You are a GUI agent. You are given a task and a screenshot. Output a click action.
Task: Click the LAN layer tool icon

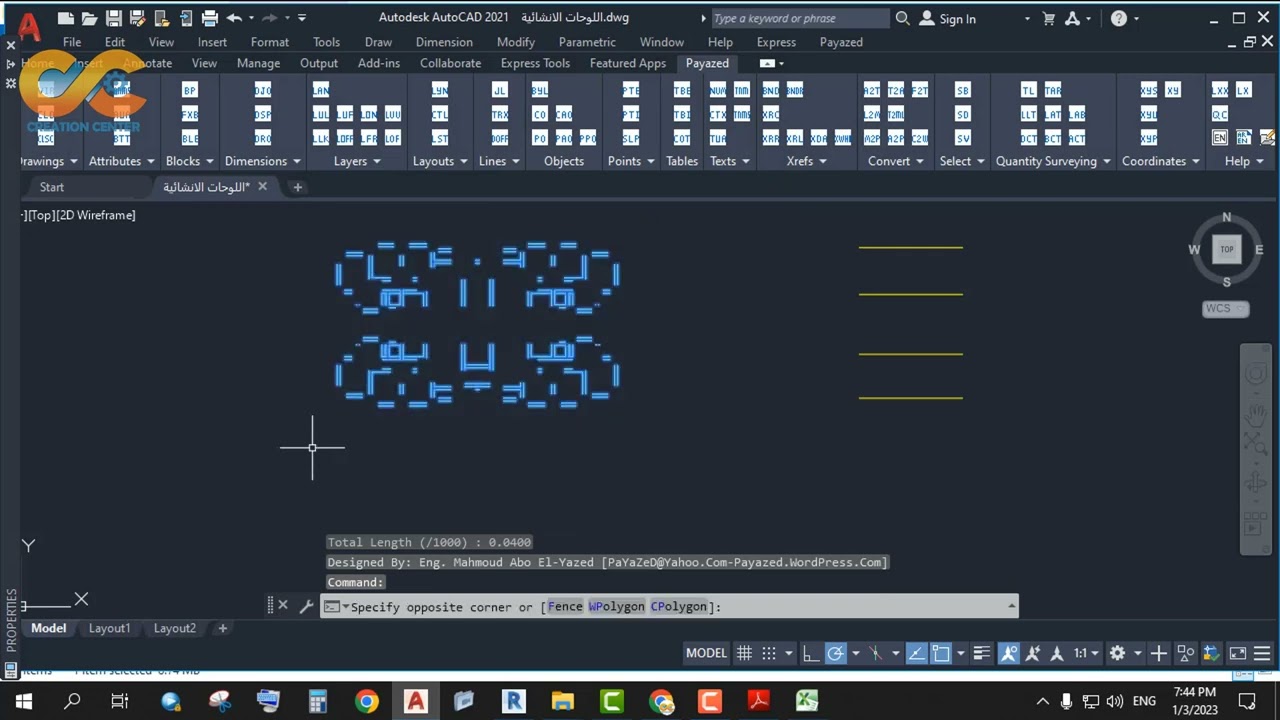321,90
